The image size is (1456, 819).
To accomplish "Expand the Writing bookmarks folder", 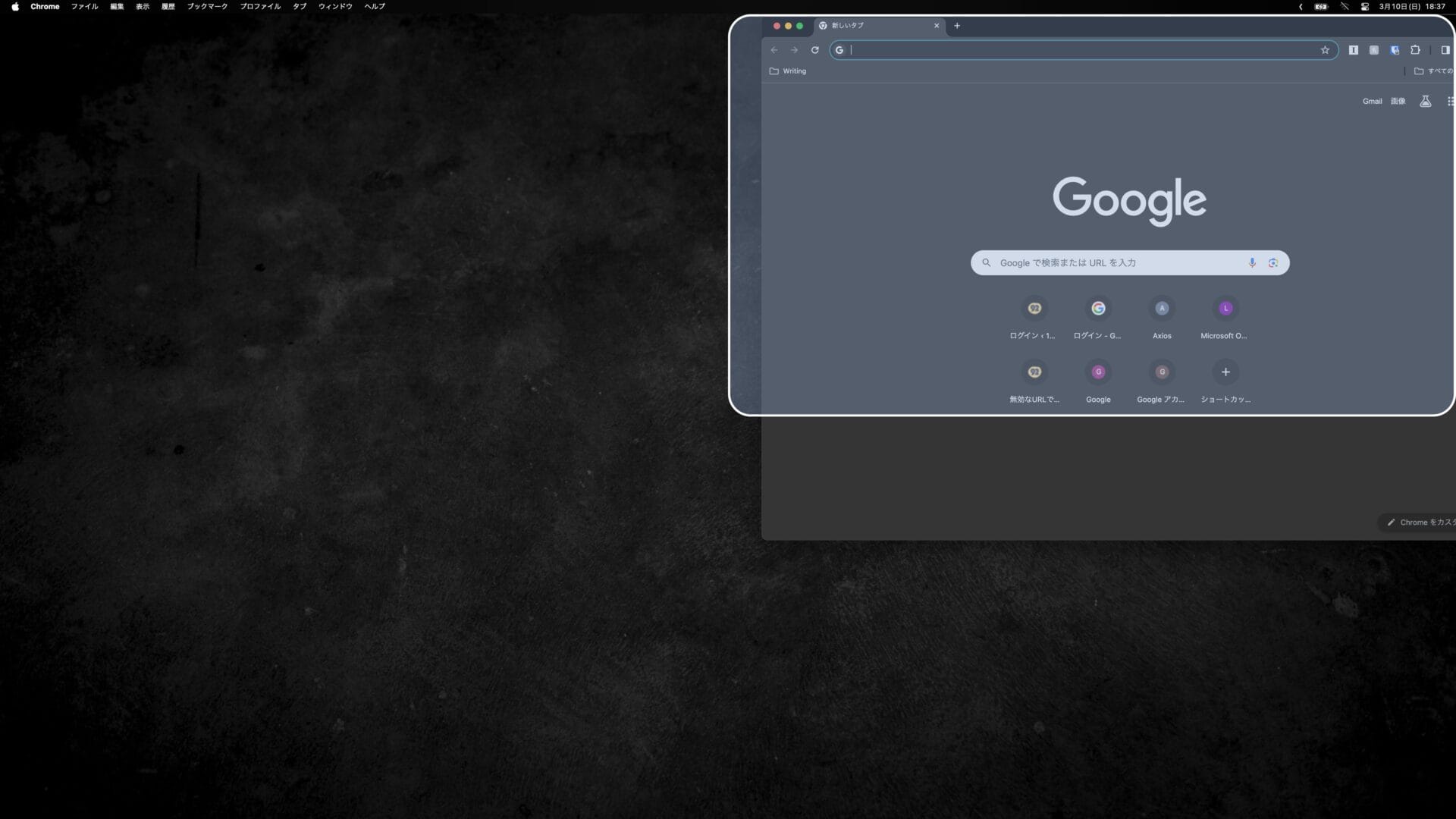I will (788, 71).
